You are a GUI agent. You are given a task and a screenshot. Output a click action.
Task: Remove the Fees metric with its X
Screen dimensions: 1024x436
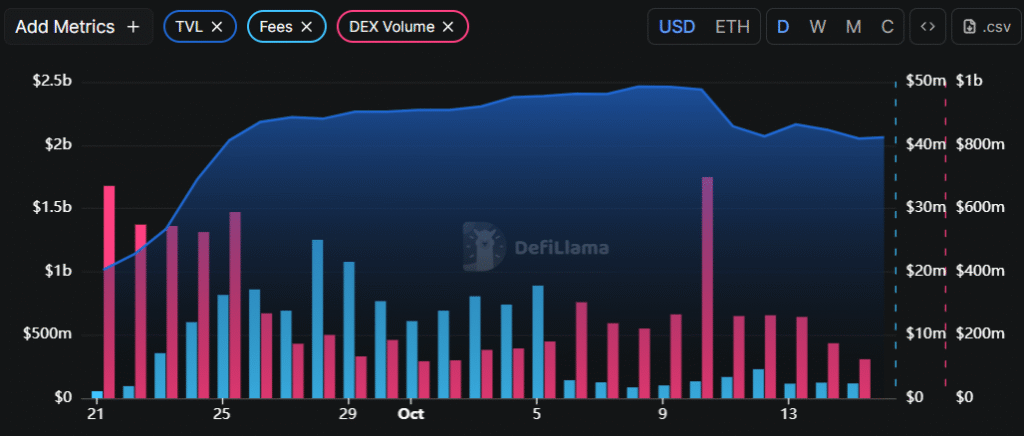[x=306, y=27]
